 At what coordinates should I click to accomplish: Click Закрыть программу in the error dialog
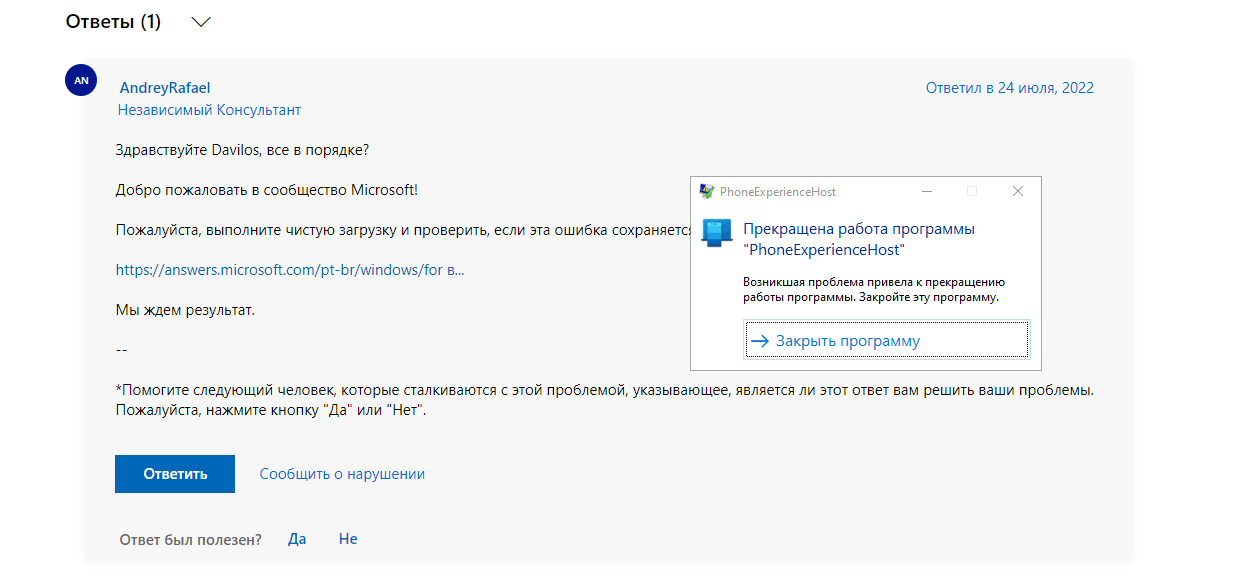coord(887,340)
